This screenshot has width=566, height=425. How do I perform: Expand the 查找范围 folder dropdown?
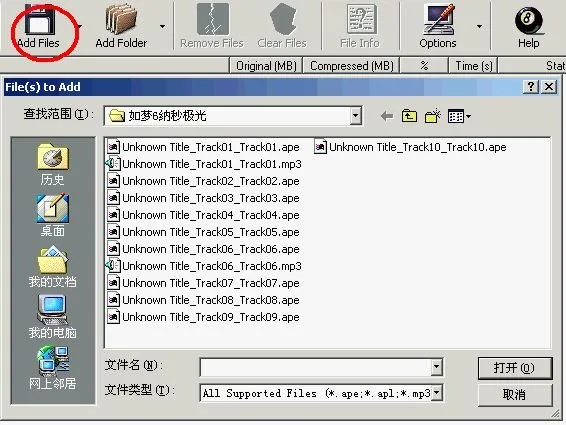356,116
